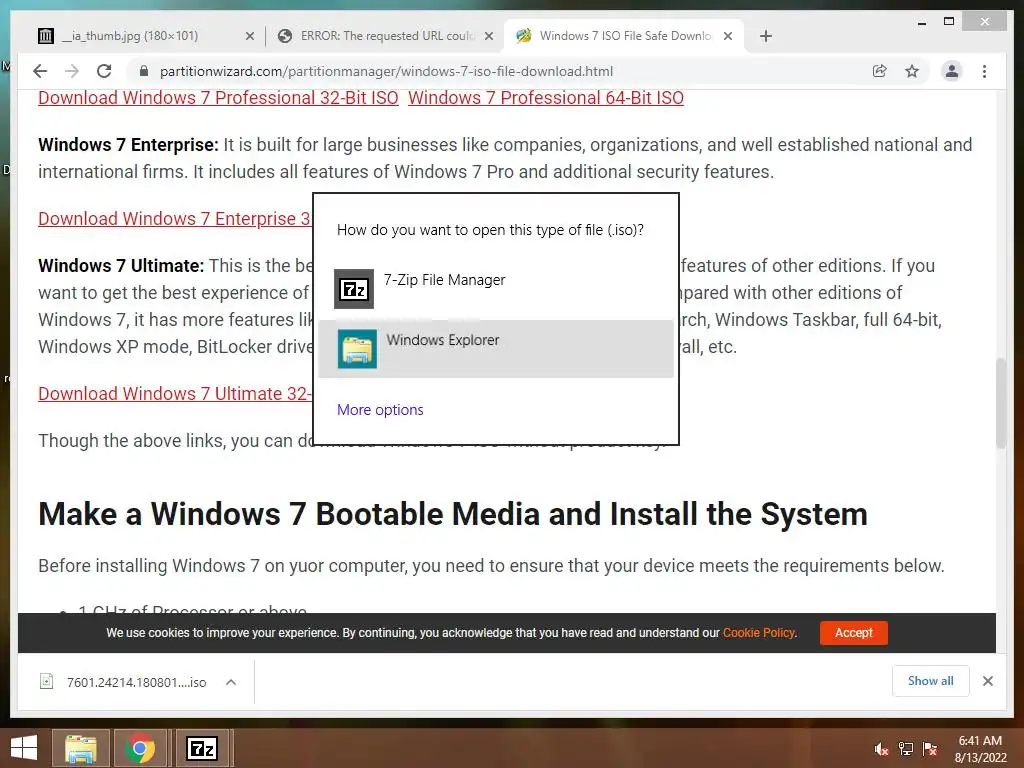Open Download Windows 7 Professional 32-Bit ISO link
This screenshot has height=768, width=1024.
click(x=218, y=98)
